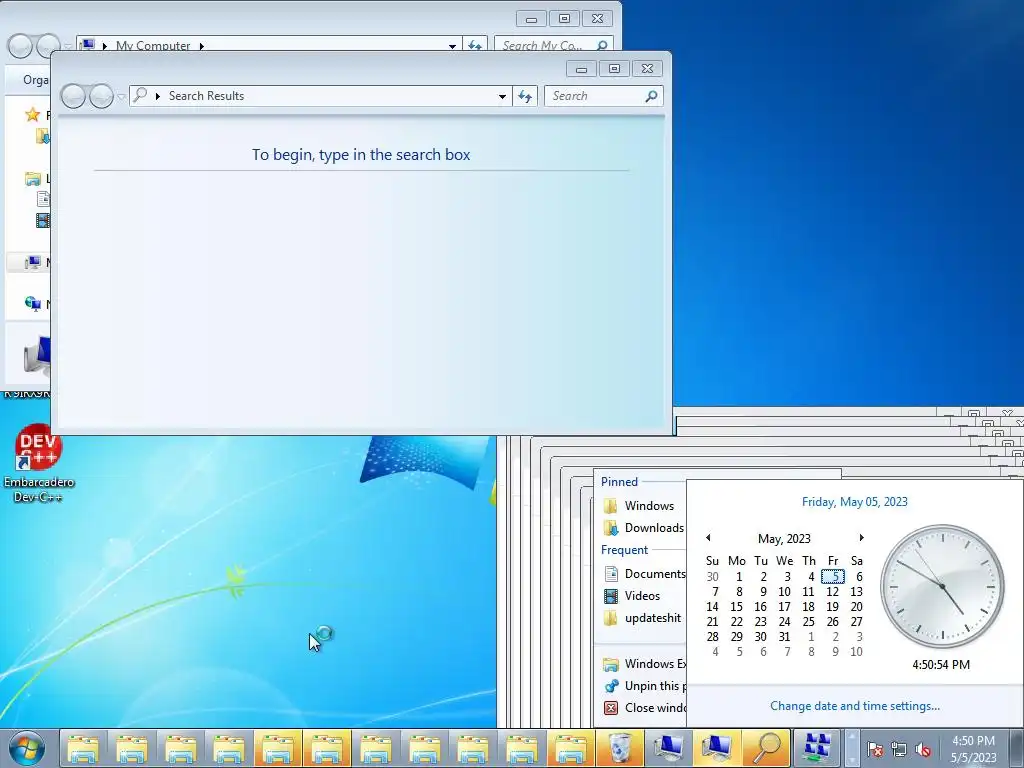This screenshot has width=1024, height=768.
Task: Select May 15 in calendar
Action: click(x=737, y=607)
